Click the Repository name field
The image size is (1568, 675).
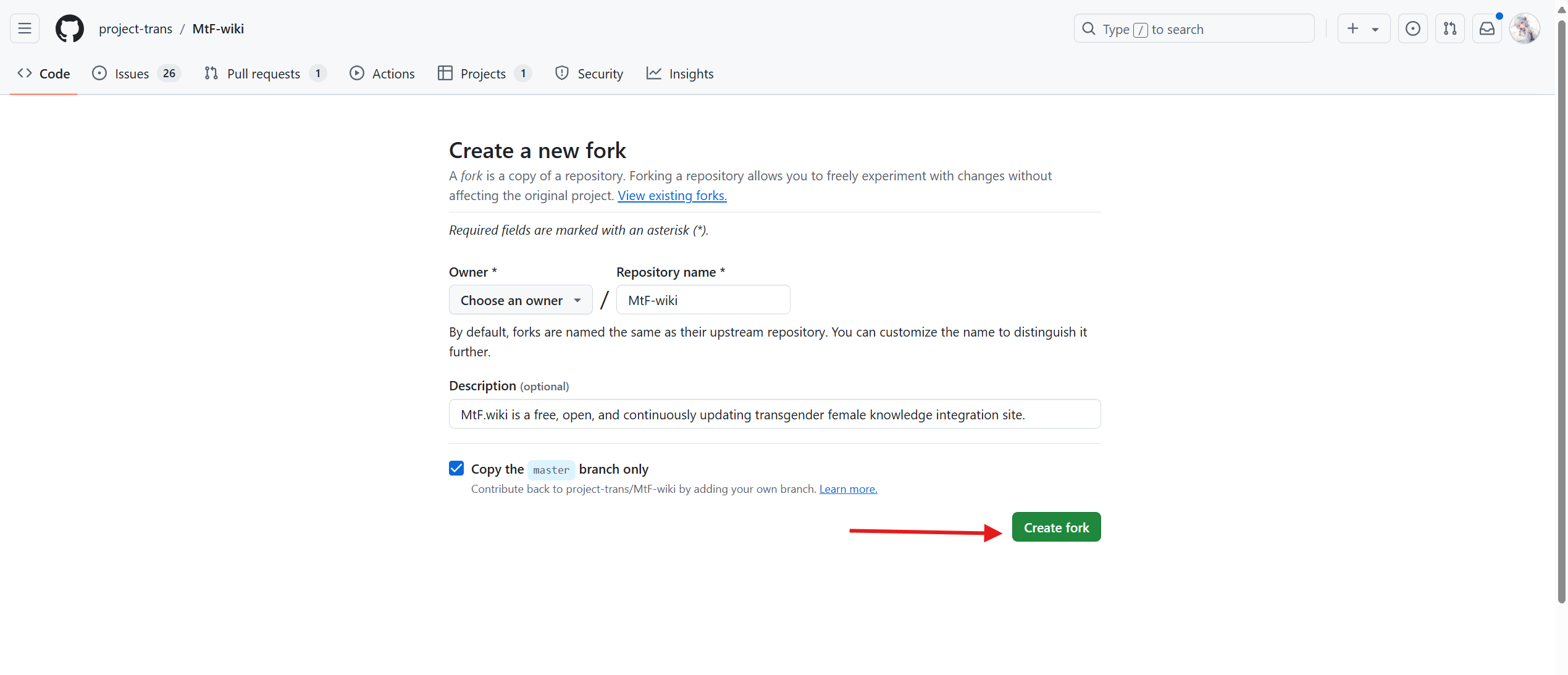703,300
